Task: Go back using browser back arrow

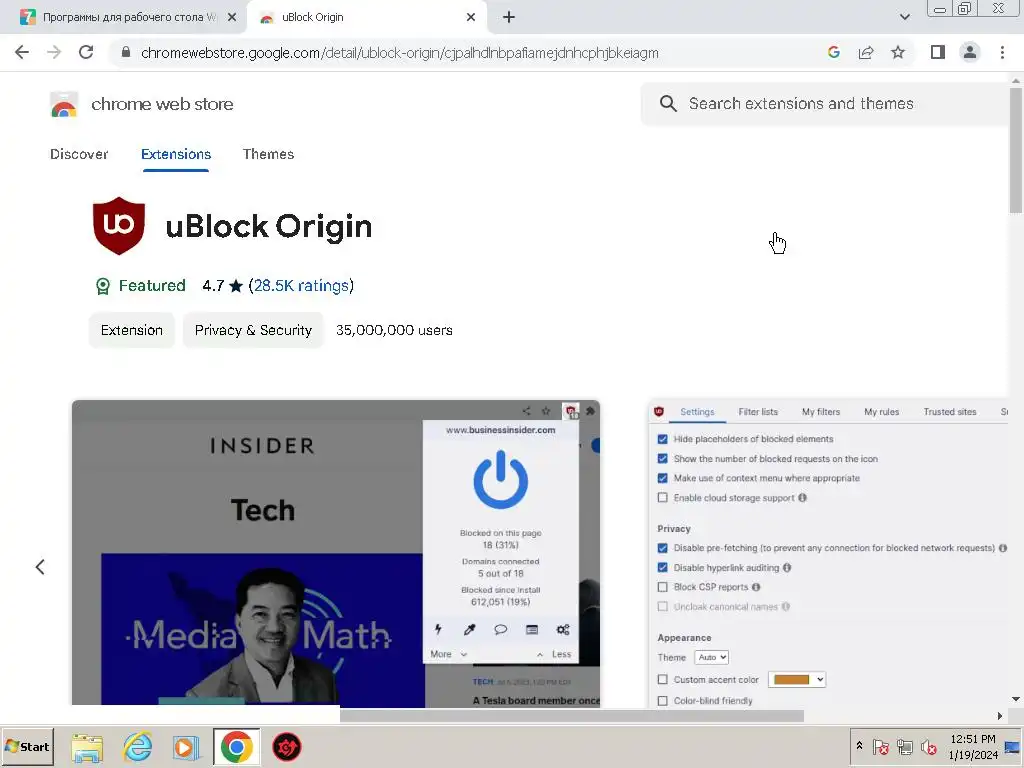Action: (22, 52)
